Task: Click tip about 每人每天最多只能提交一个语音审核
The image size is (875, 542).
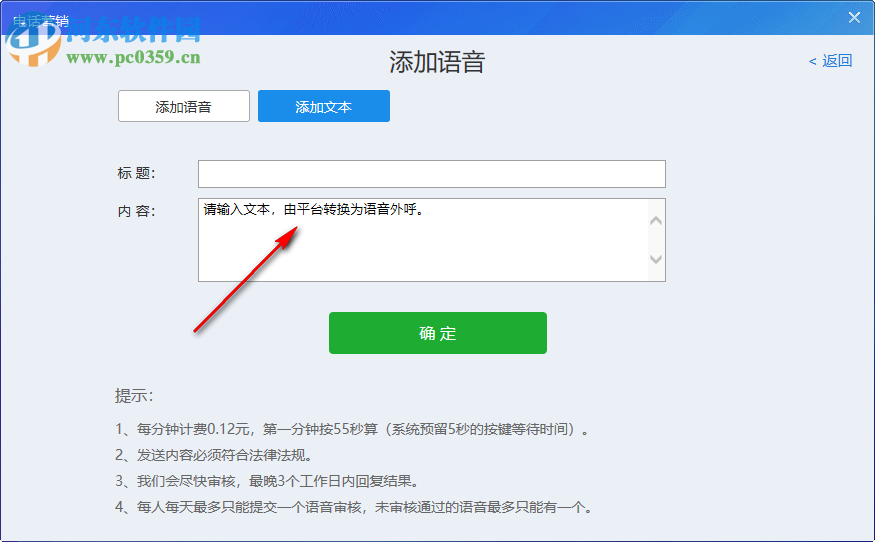Action: click(x=354, y=507)
